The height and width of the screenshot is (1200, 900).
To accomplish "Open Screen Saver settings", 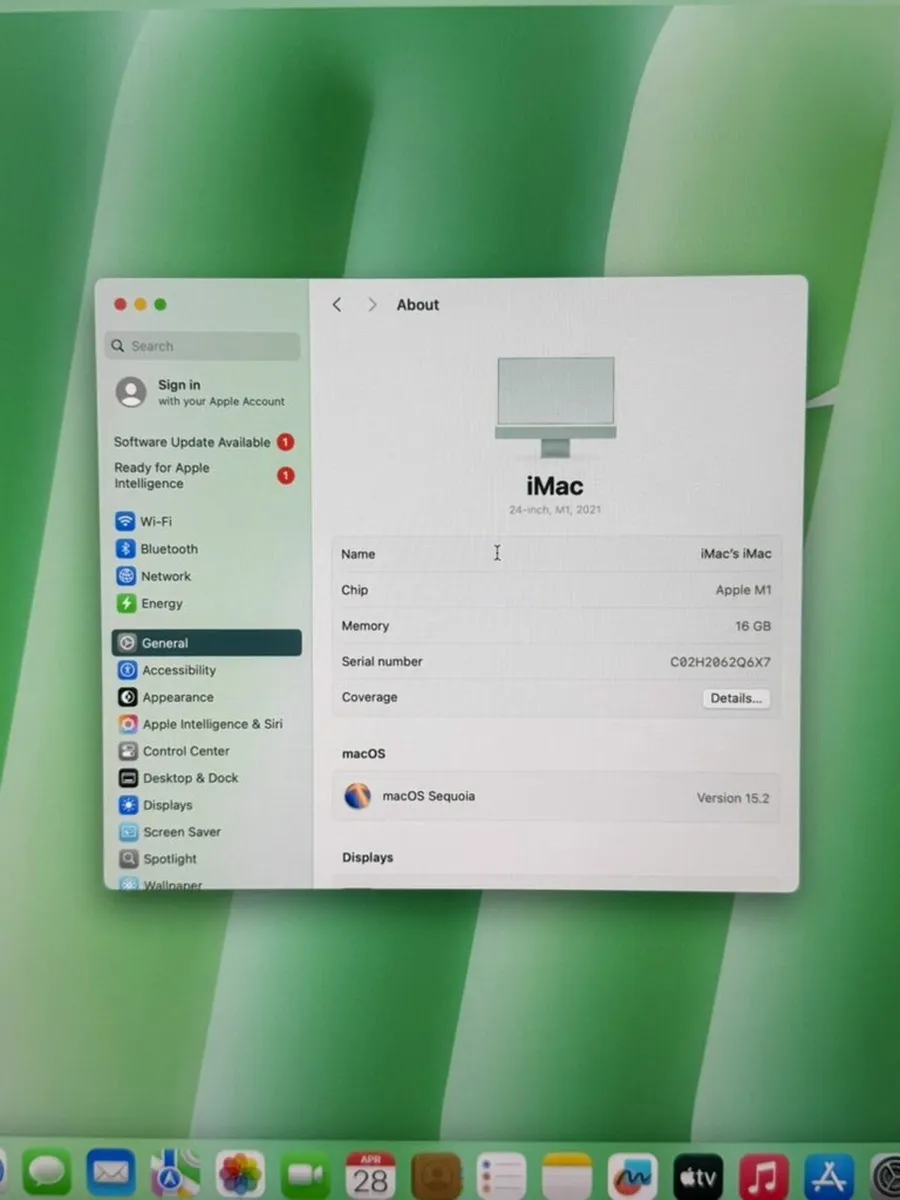I will pyautogui.click(x=181, y=832).
